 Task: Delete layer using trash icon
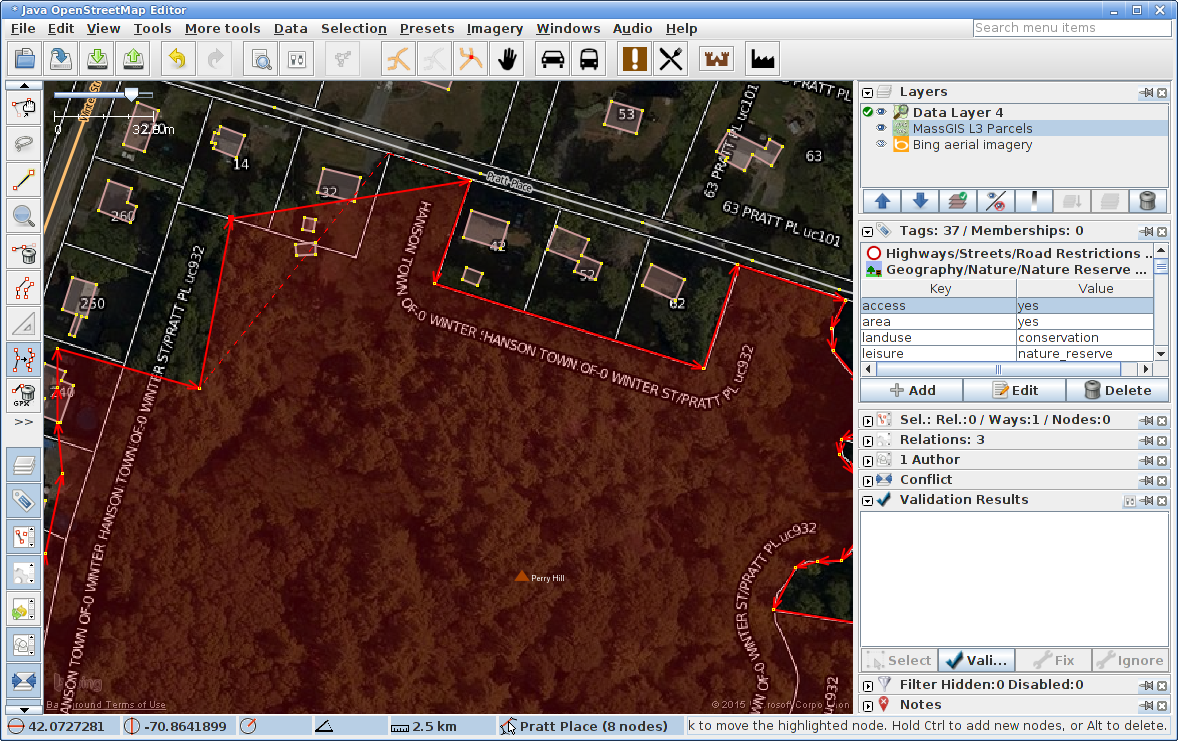[x=1148, y=201]
